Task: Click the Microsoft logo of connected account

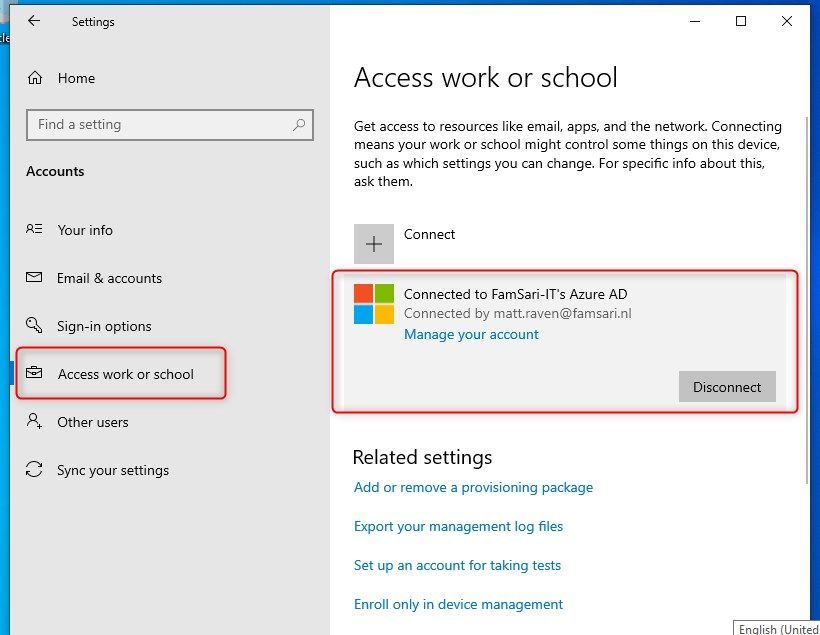Action: click(373, 304)
